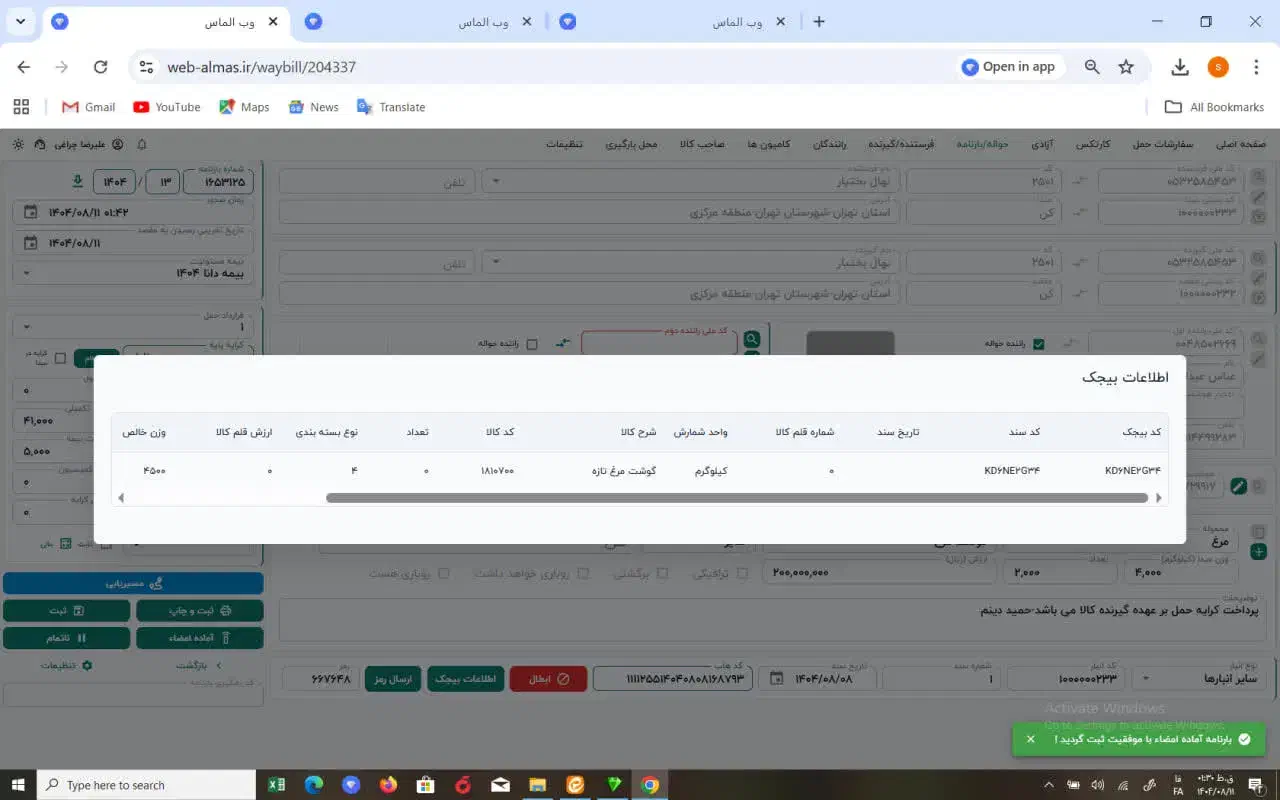Click the Windows Start button
Image resolution: width=1280 pixels, height=800 pixels.
[x=18, y=785]
